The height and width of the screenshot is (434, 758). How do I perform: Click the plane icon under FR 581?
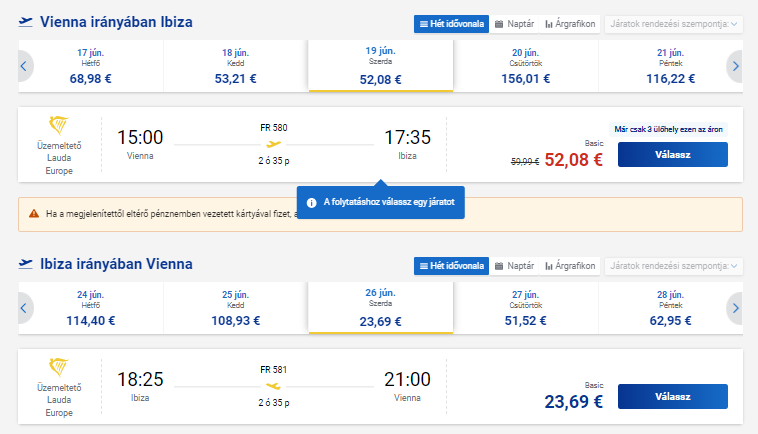tap(274, 386)
